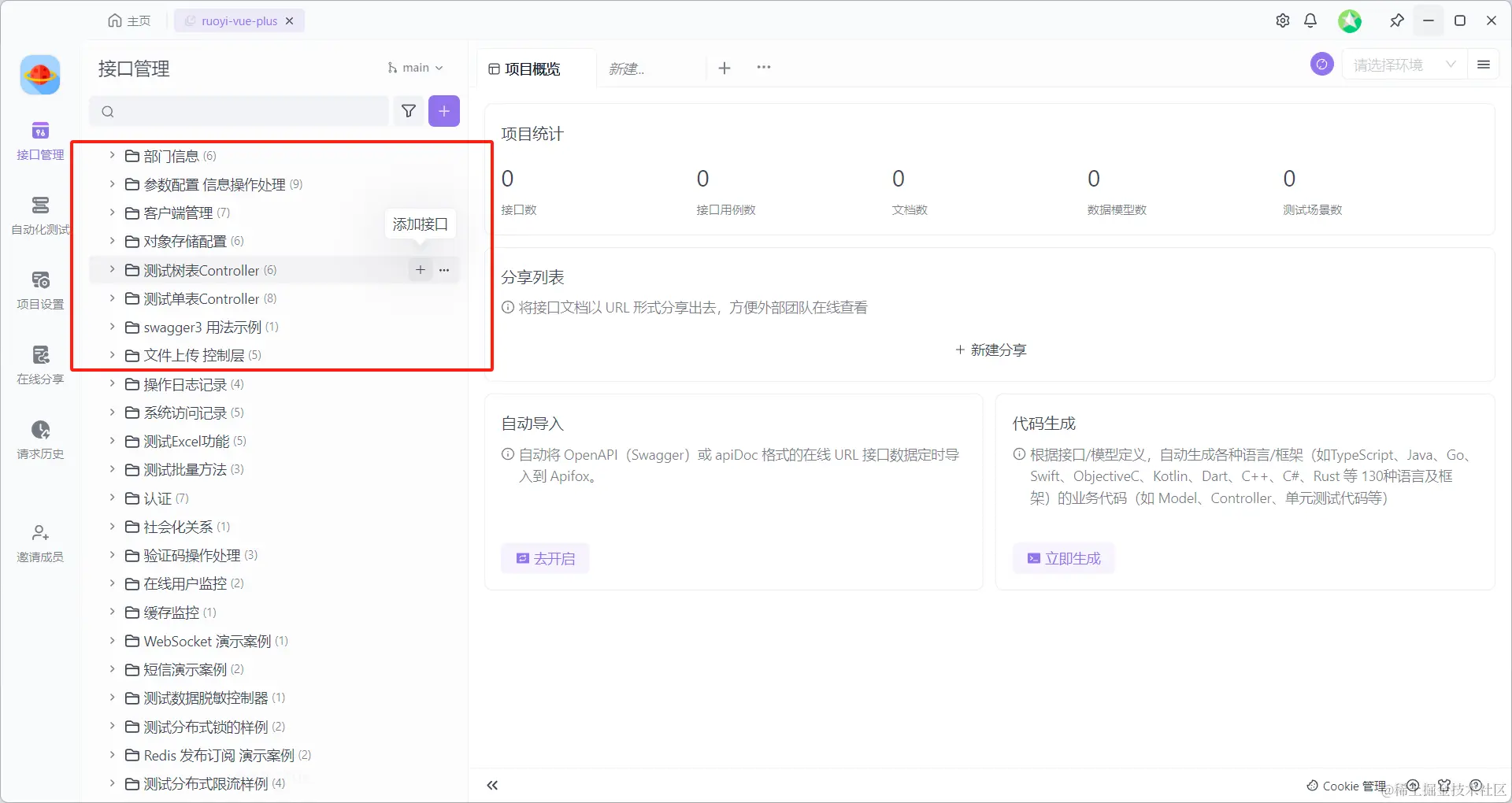Pin the window with the pin icon

click(x=1397, y=20)
